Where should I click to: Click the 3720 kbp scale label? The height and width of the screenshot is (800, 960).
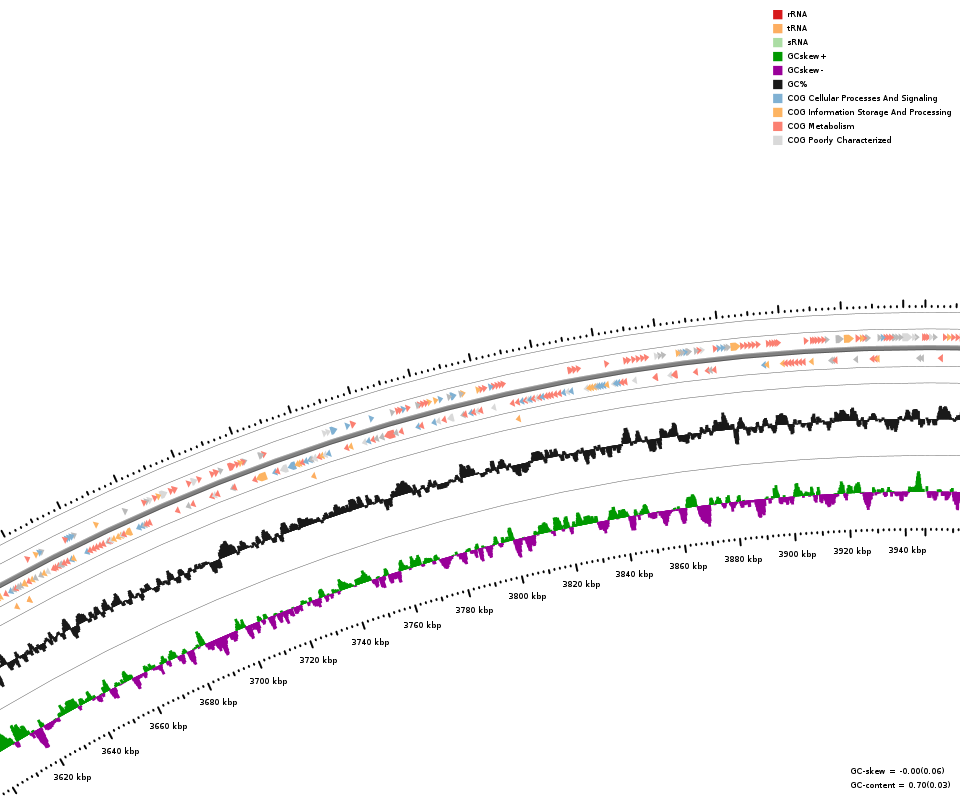[318, 660]
